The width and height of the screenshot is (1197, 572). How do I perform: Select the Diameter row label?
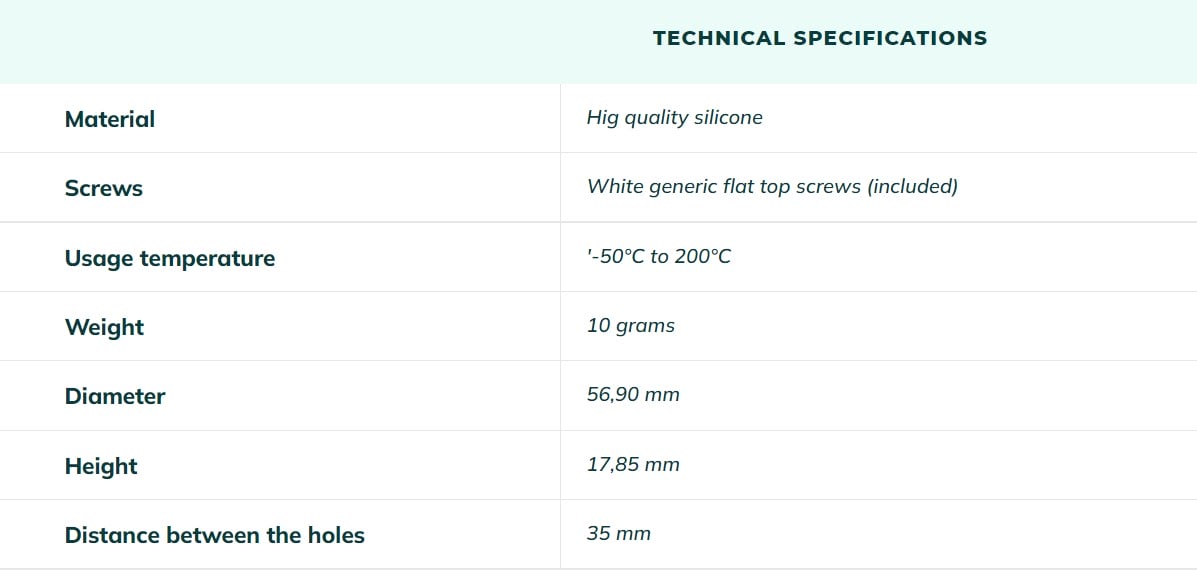pyautogui.click(x=115, y=396)
